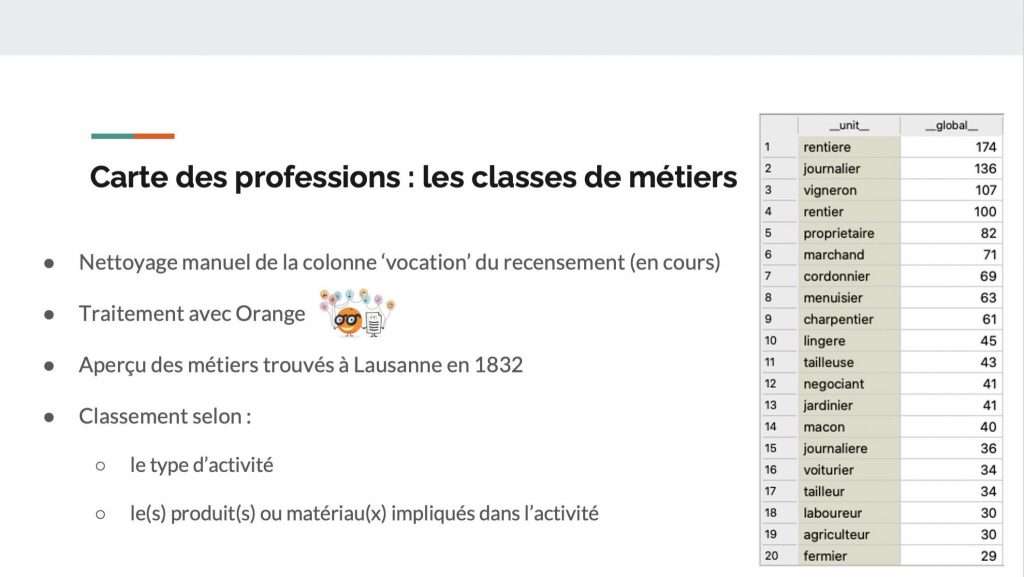The width and height of the screenshot is (1024, 577).
Task: Click the __global__ column header
Action: point(950,126)
